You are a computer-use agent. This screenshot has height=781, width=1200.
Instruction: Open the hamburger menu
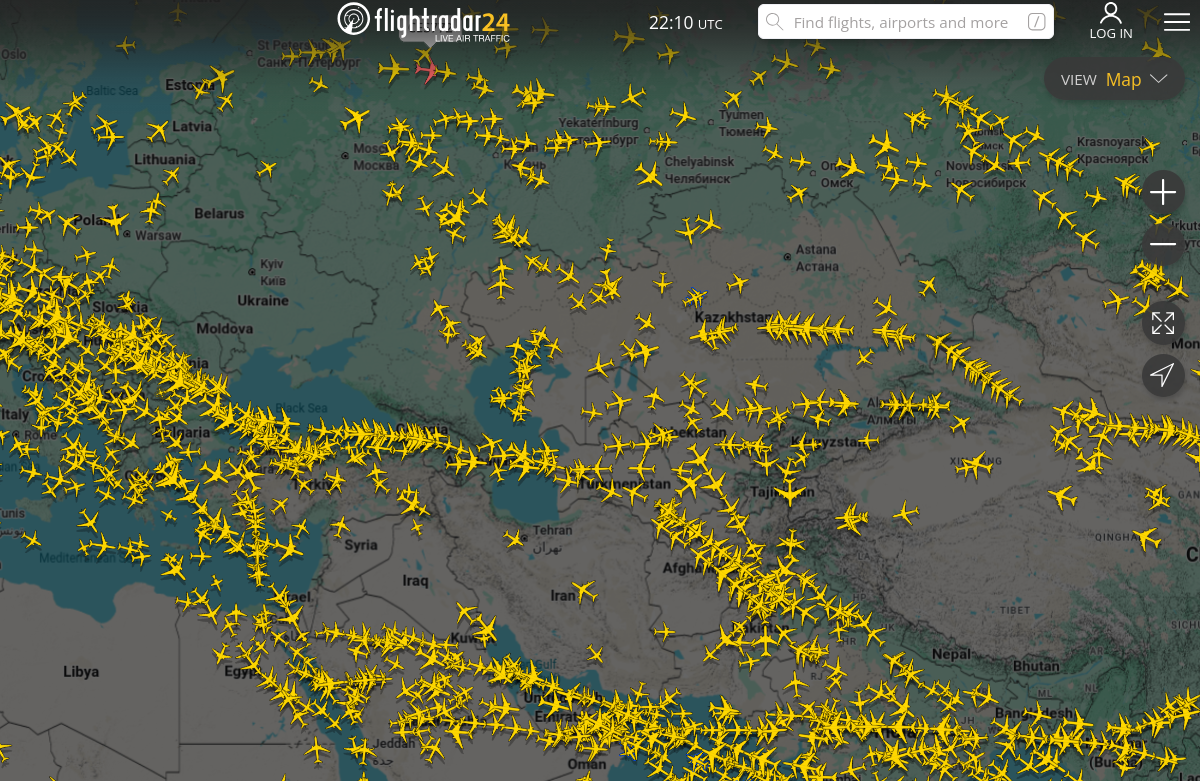point(1177,21)
